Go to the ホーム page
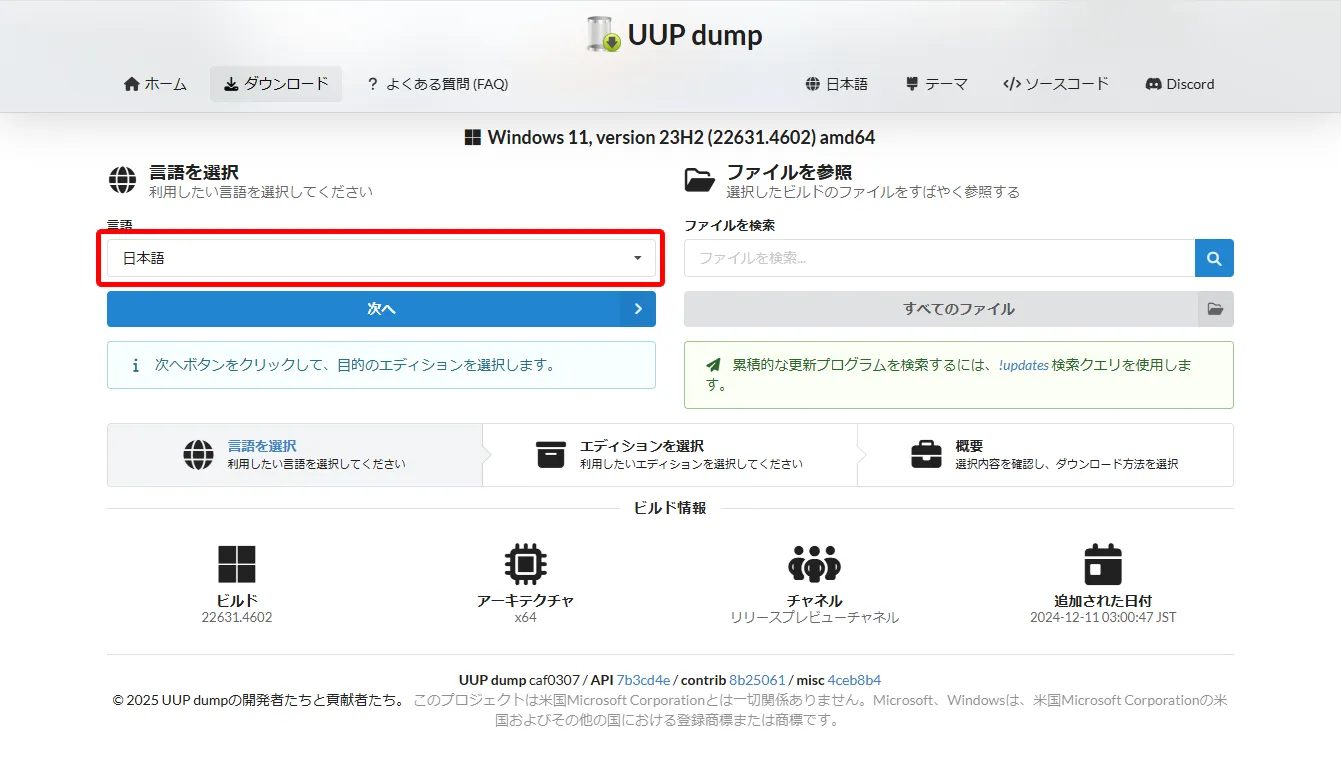 155,84
